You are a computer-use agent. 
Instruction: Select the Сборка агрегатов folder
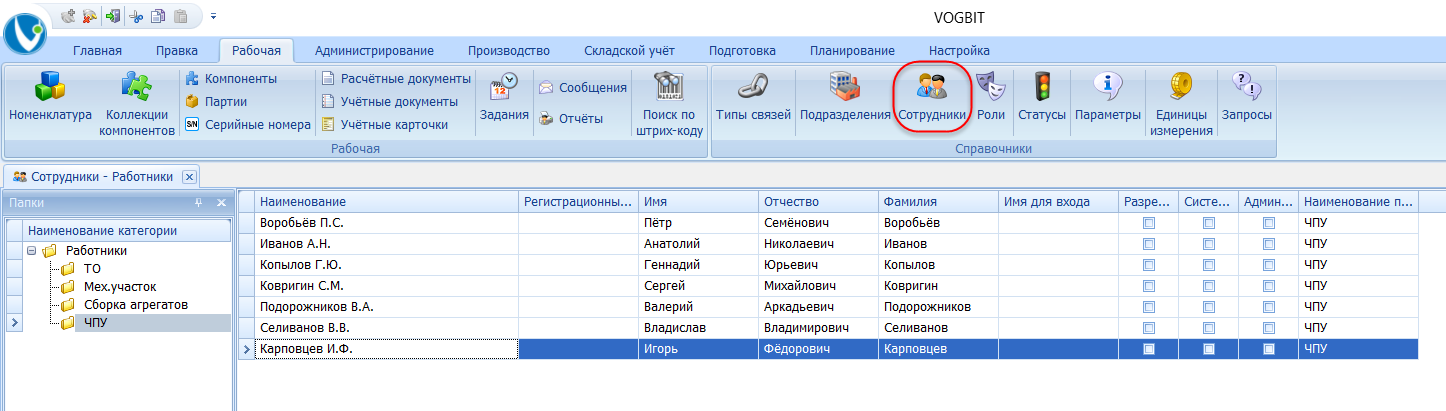[137, 304]
